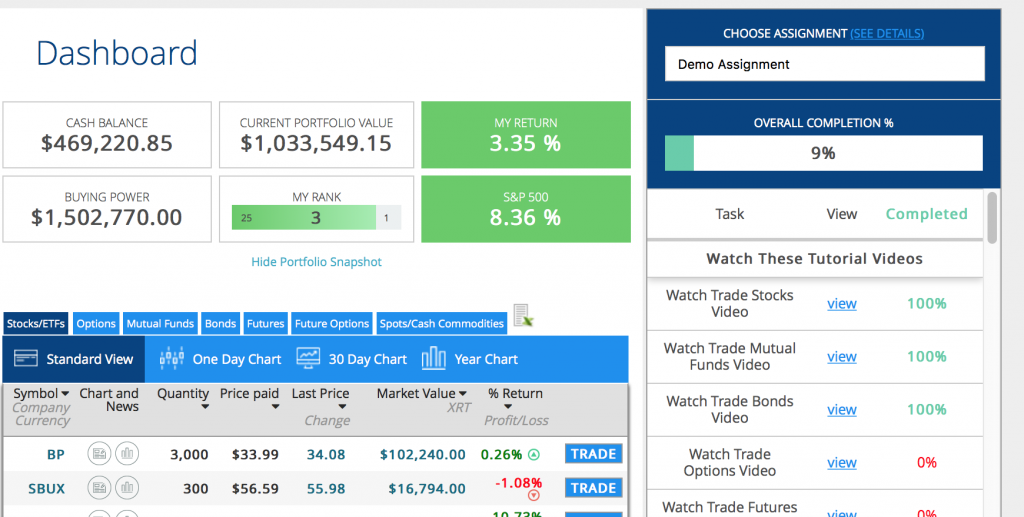Click the 30 Day Chart monitor icon
The height and width of the screenshot is (517, 1024).
click(308, 358)
